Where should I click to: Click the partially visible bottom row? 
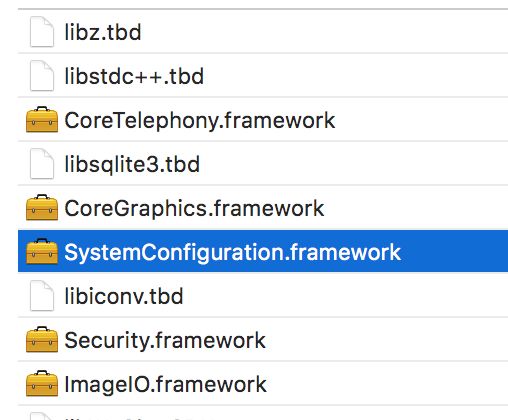(x=263, y=413)
